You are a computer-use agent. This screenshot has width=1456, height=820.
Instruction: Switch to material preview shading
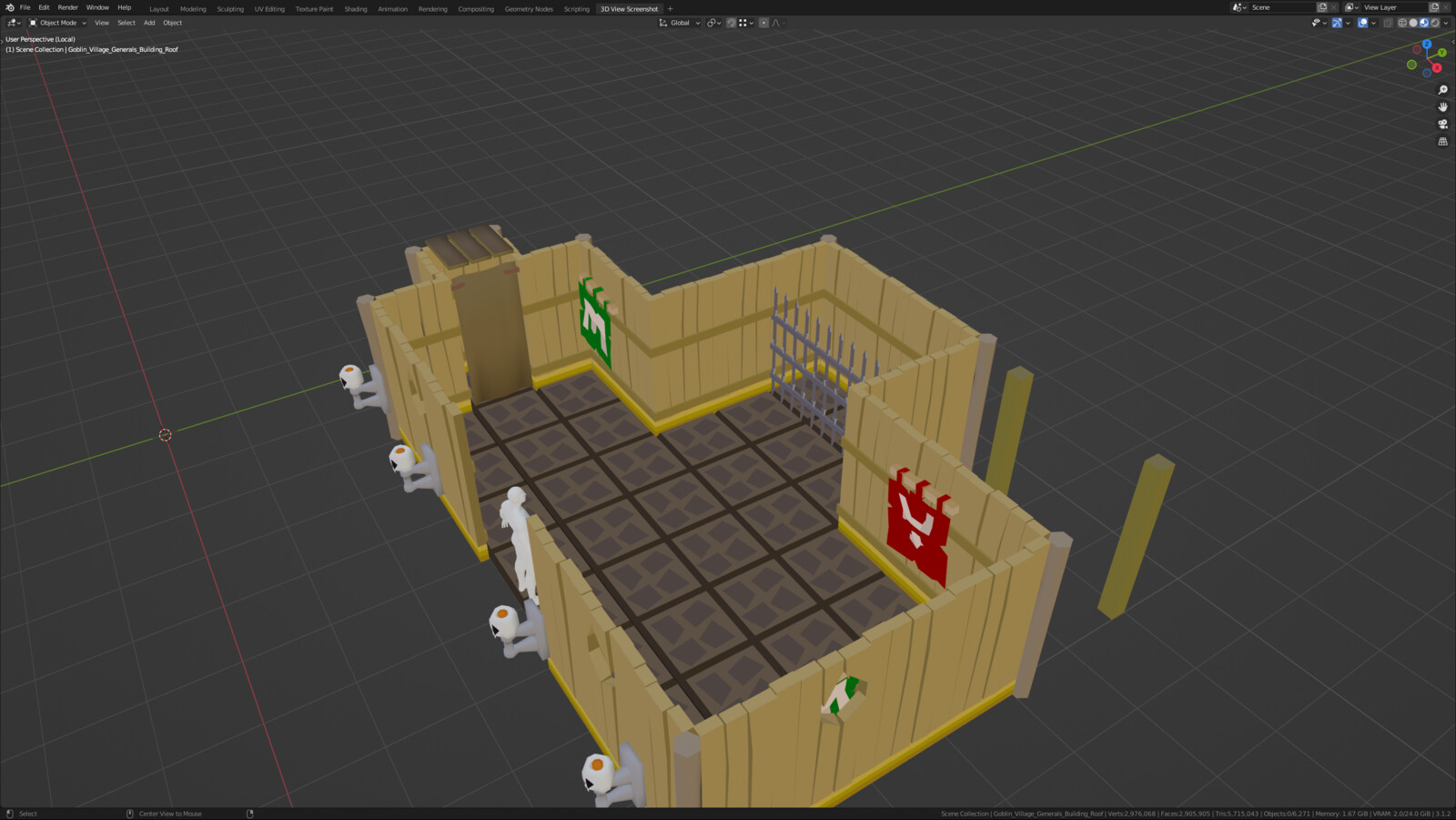pos(1424,23)
